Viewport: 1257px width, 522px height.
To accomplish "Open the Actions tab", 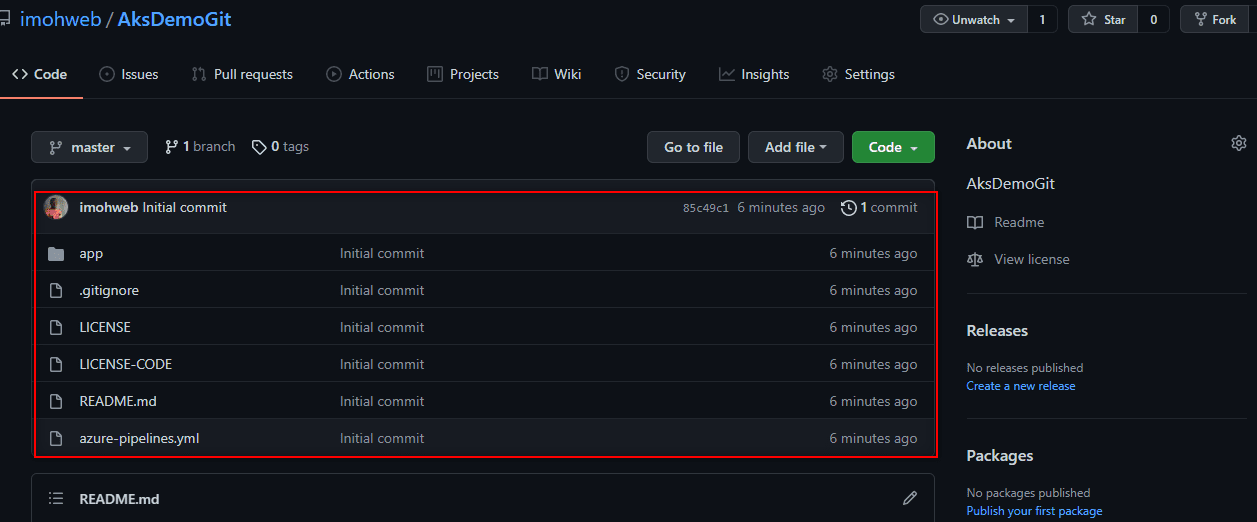I will coord(360,74).
